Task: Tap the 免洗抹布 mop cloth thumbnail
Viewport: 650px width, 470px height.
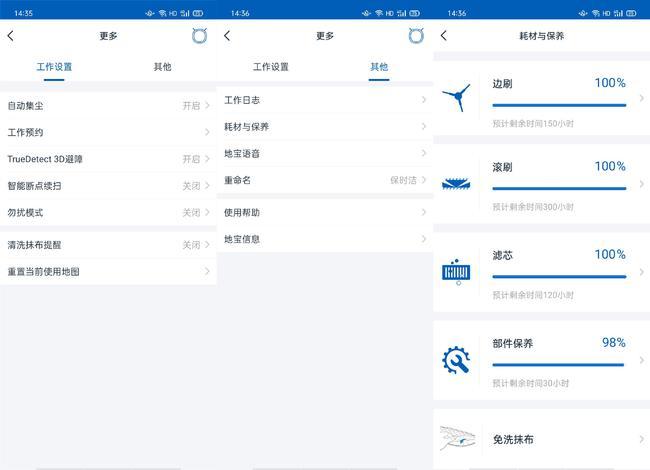Action: [458, 438]
